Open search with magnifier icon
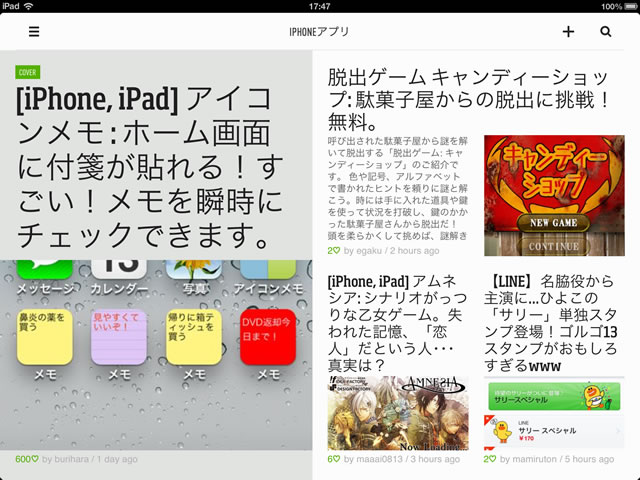This screenshot has width=640, height=480. click(606, 31)
